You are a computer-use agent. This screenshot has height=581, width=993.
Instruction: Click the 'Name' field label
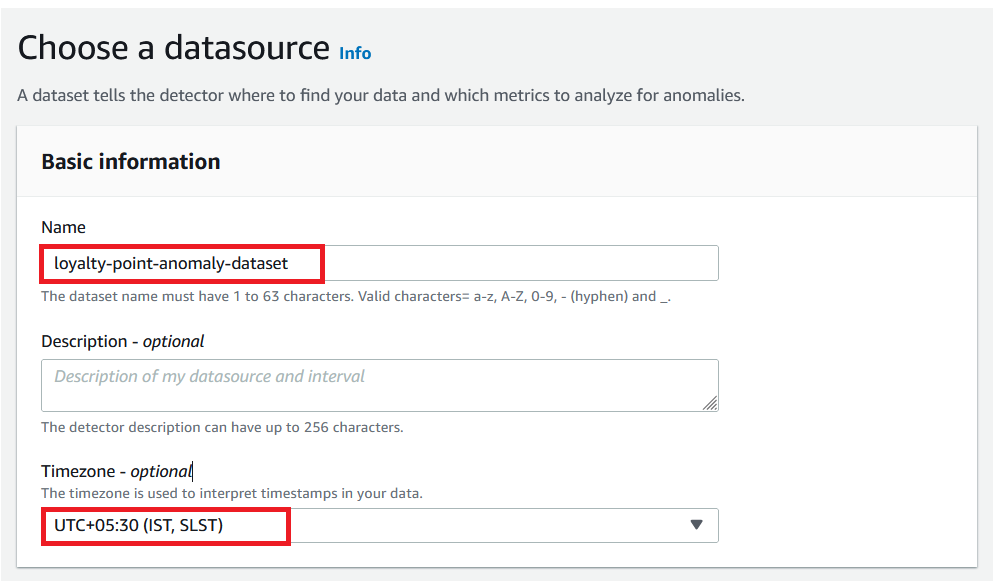[64, 228]
